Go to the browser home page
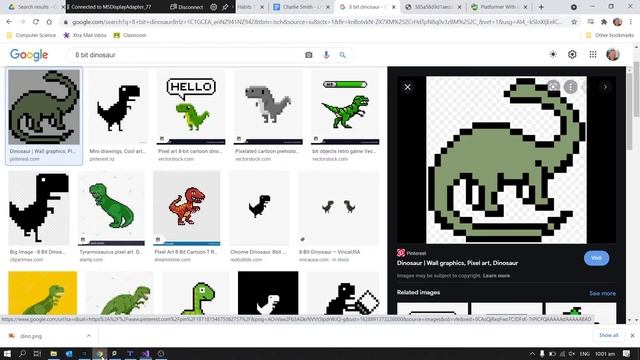The width and height of the screenshot is (640, 360). pos(49,22)
